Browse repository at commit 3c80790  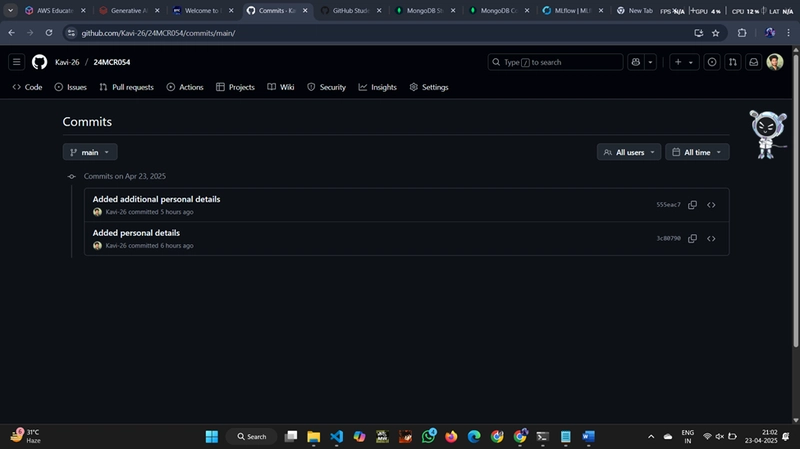711,239
